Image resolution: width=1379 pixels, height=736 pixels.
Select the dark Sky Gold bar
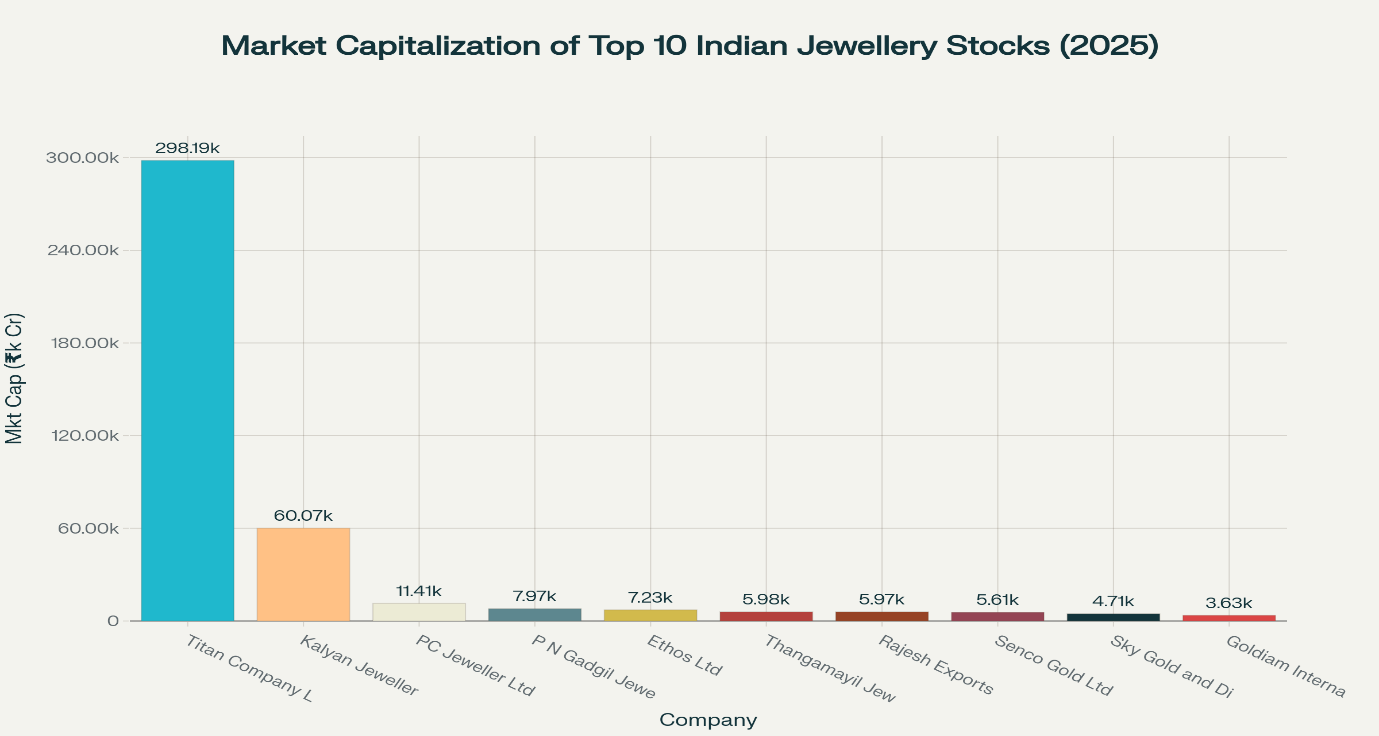(x=1113, y=617)
